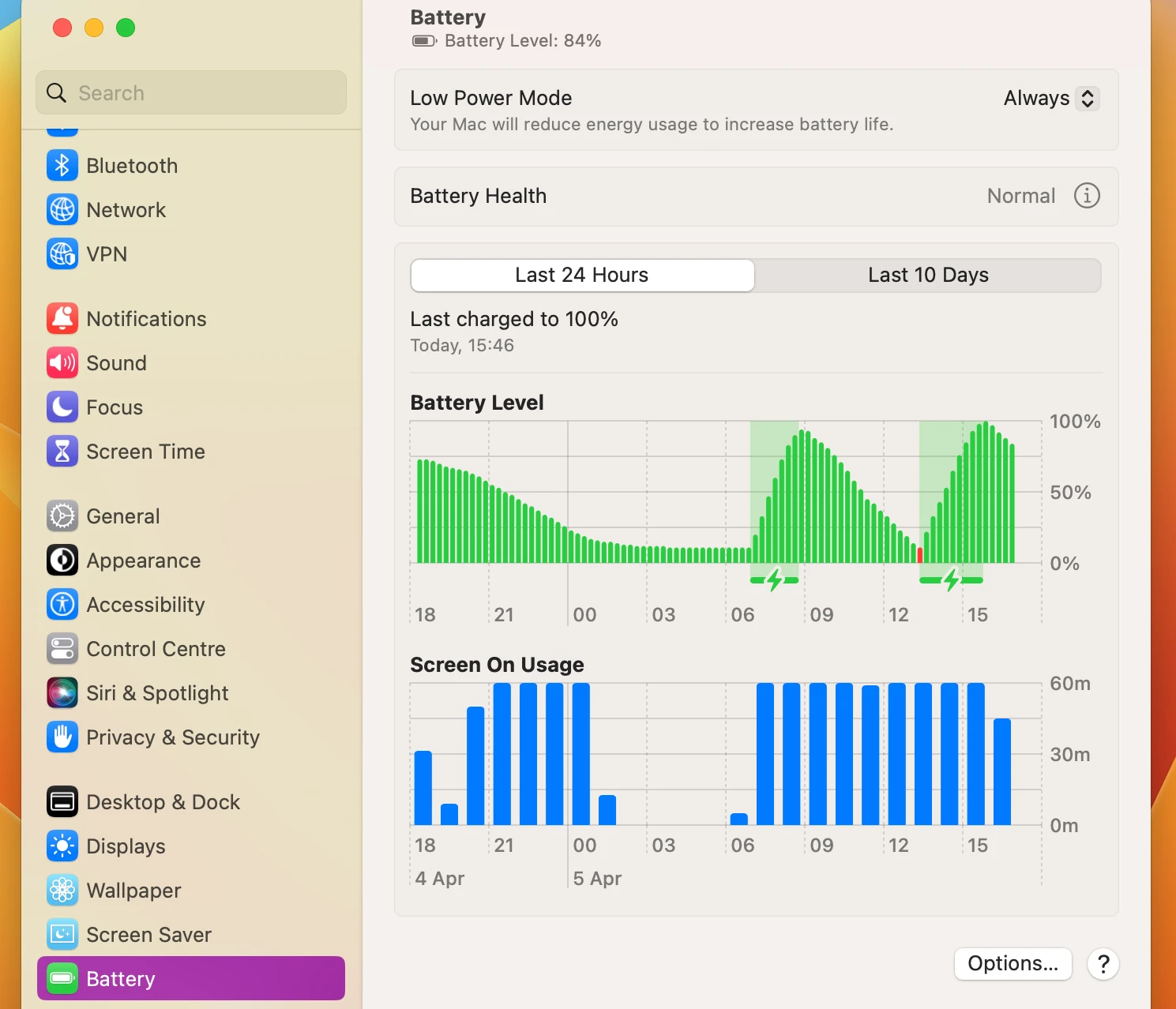This screenshot has height=1009, width=1176.
Task: Open help with the question mark button
Action: click(1103, 963)
